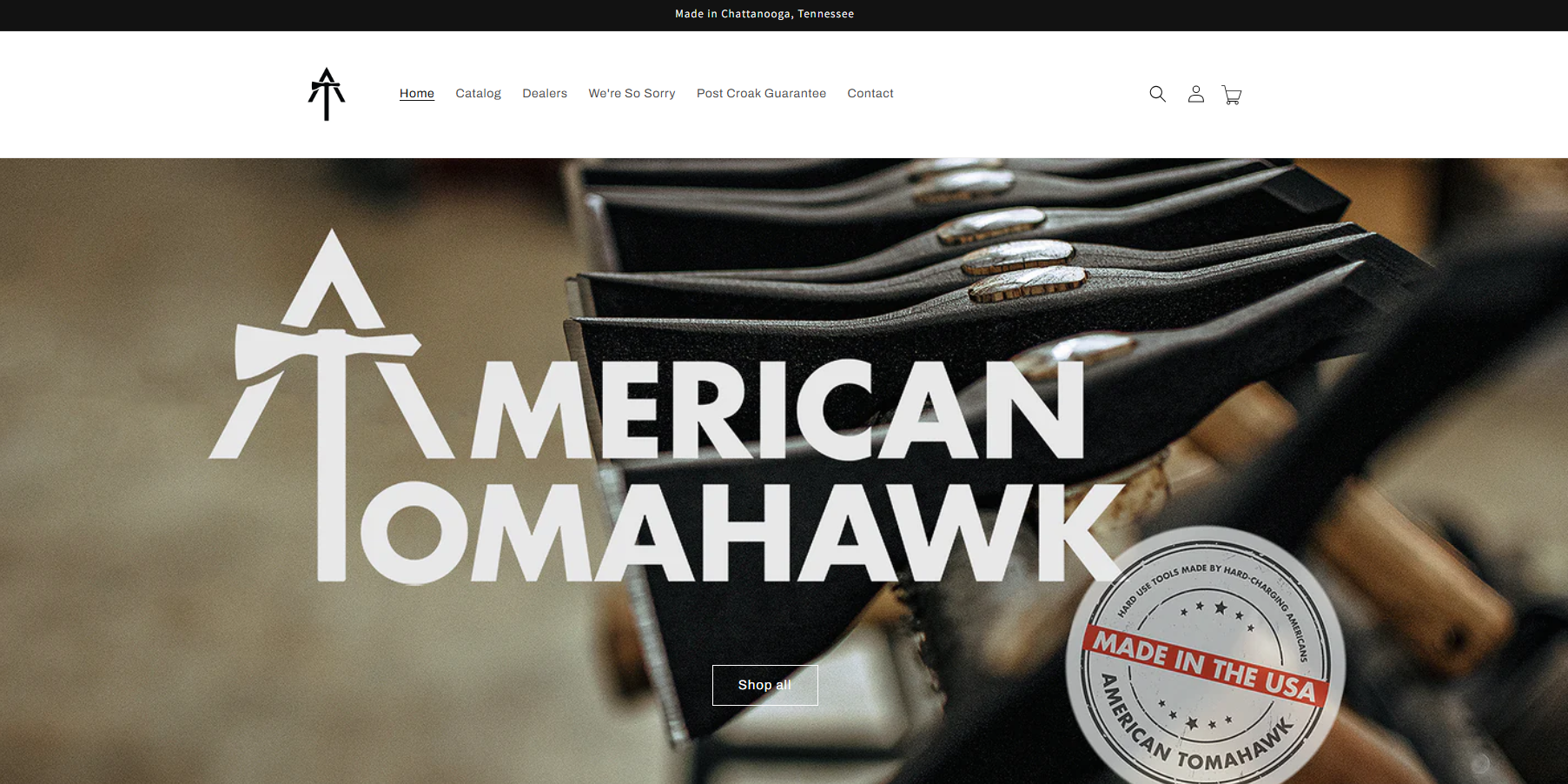Open the search magnifier icon
The image size is (1568, 784).
tap(1157, 94)
